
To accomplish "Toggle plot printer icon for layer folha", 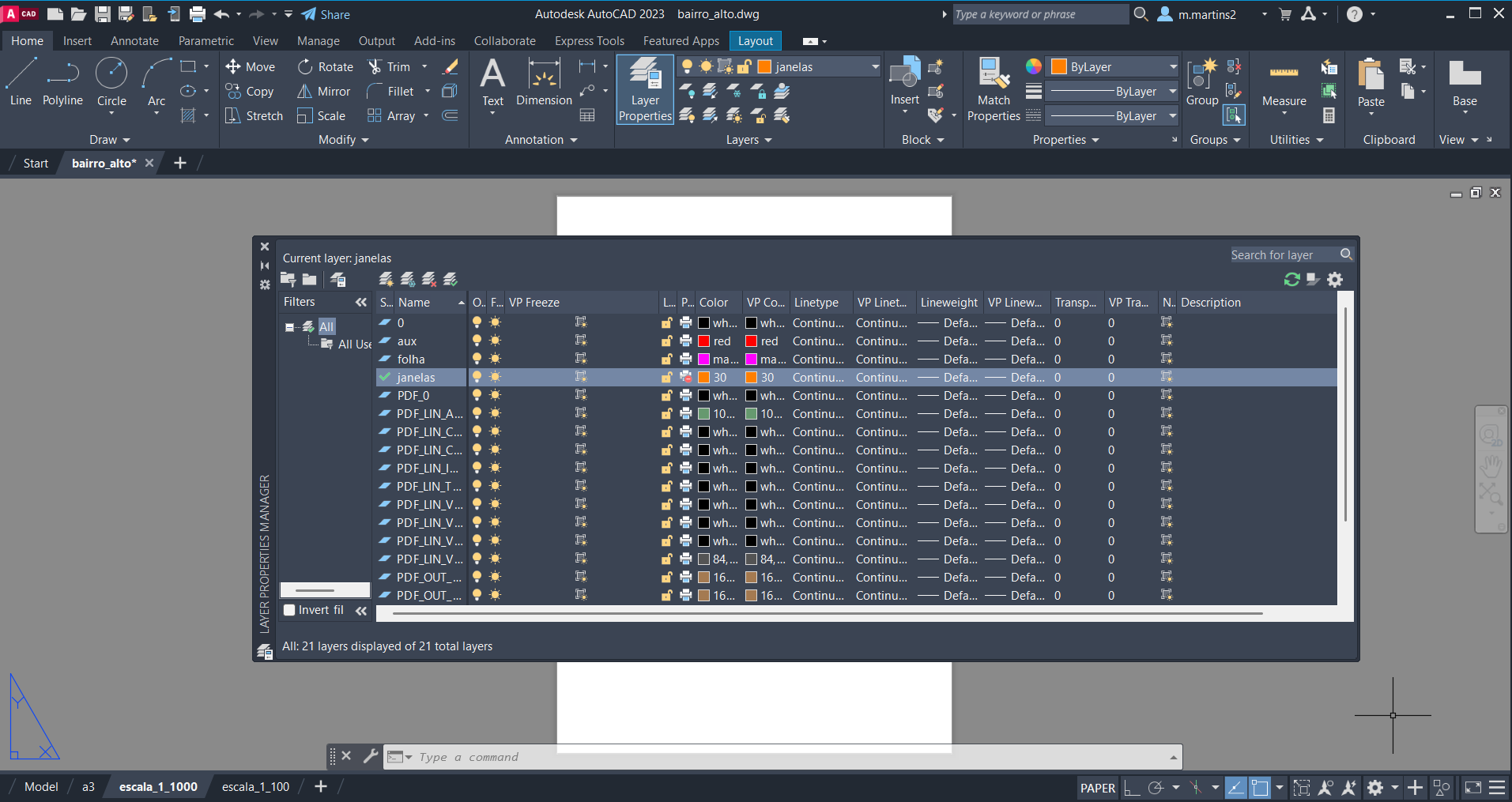I will click(x=685, y=359).
